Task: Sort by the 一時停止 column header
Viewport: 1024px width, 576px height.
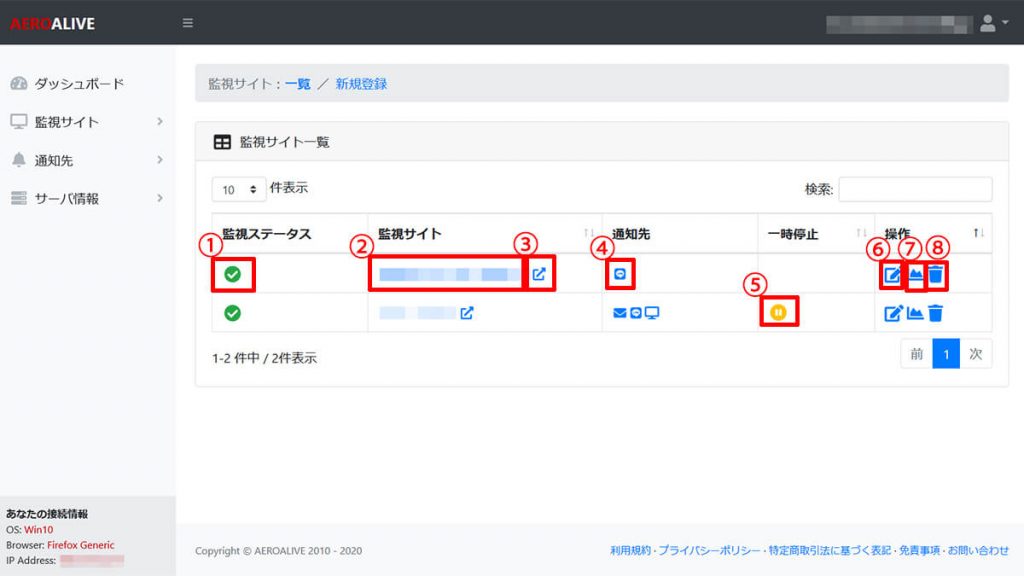Action: (816, 234)
